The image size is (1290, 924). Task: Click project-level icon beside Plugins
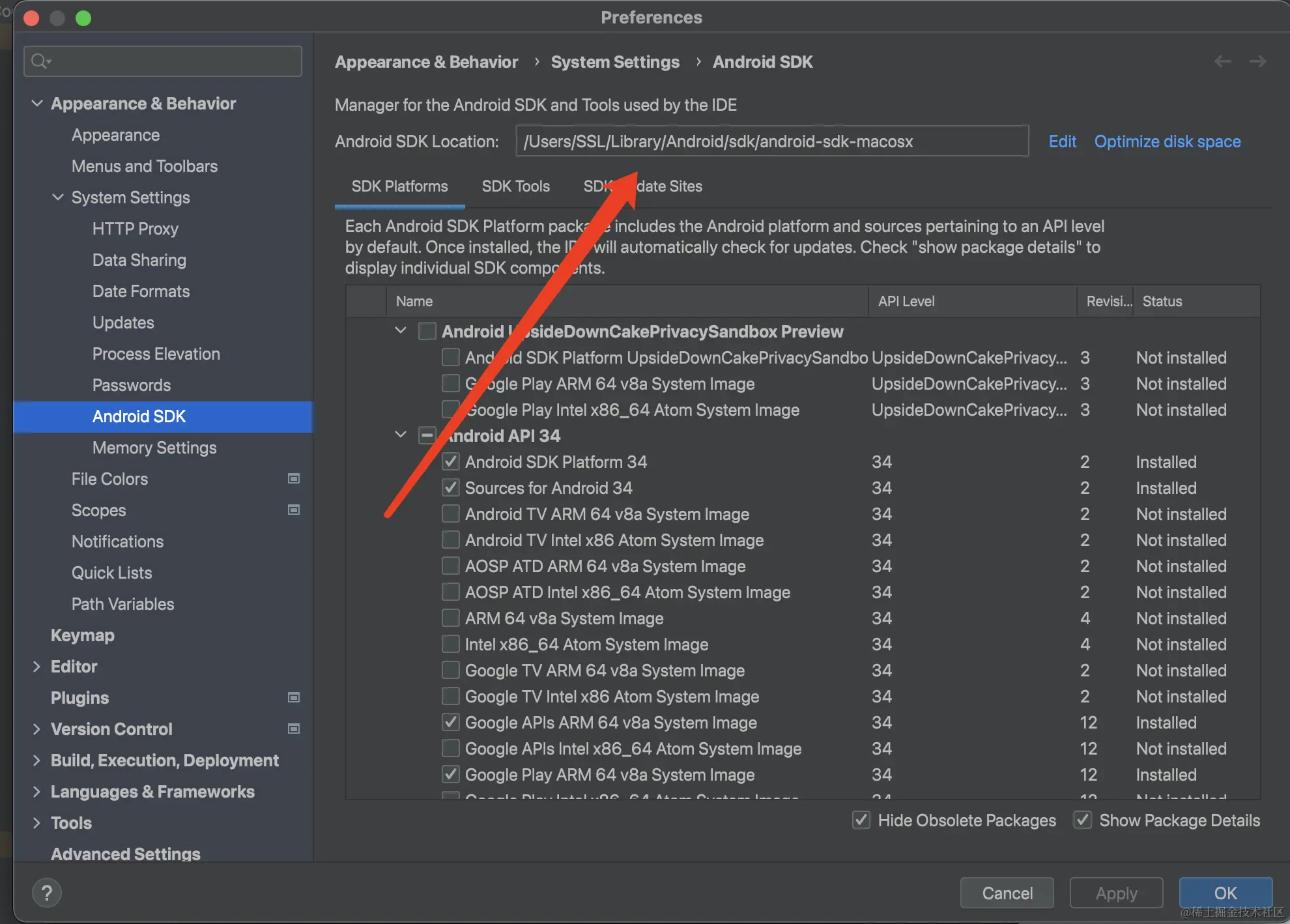pyautogui.click(x=294, y=698)
